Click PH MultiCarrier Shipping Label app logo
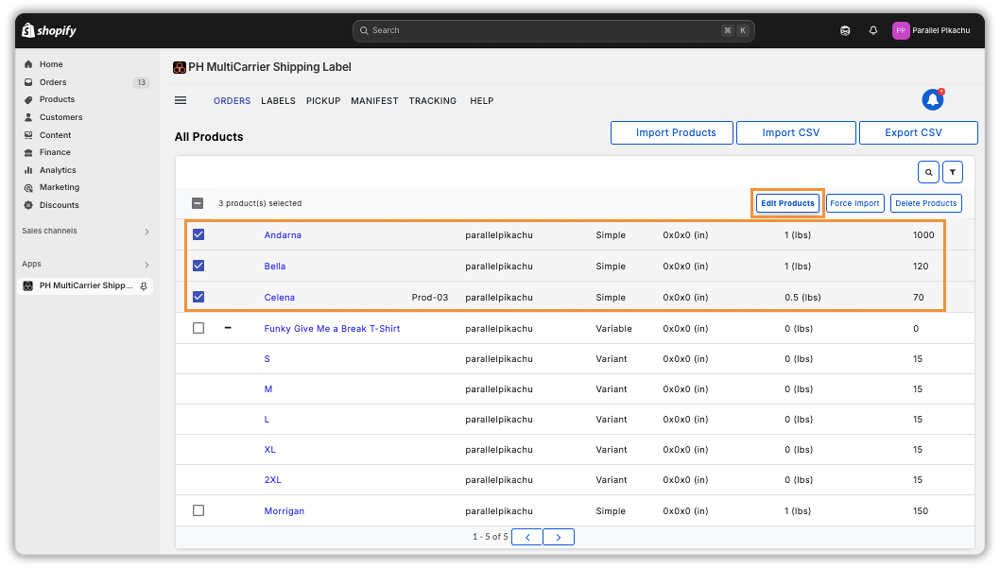 (x=179, y=67)
